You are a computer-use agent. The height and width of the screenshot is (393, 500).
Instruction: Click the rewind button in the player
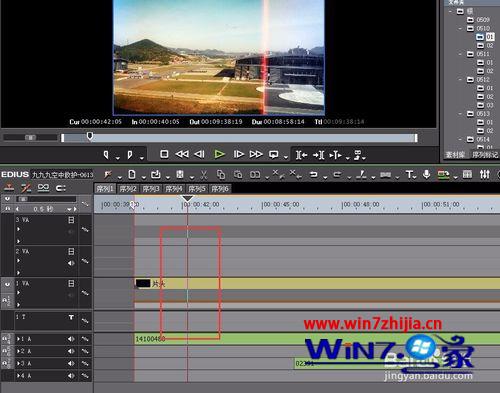tap(182, 154)
